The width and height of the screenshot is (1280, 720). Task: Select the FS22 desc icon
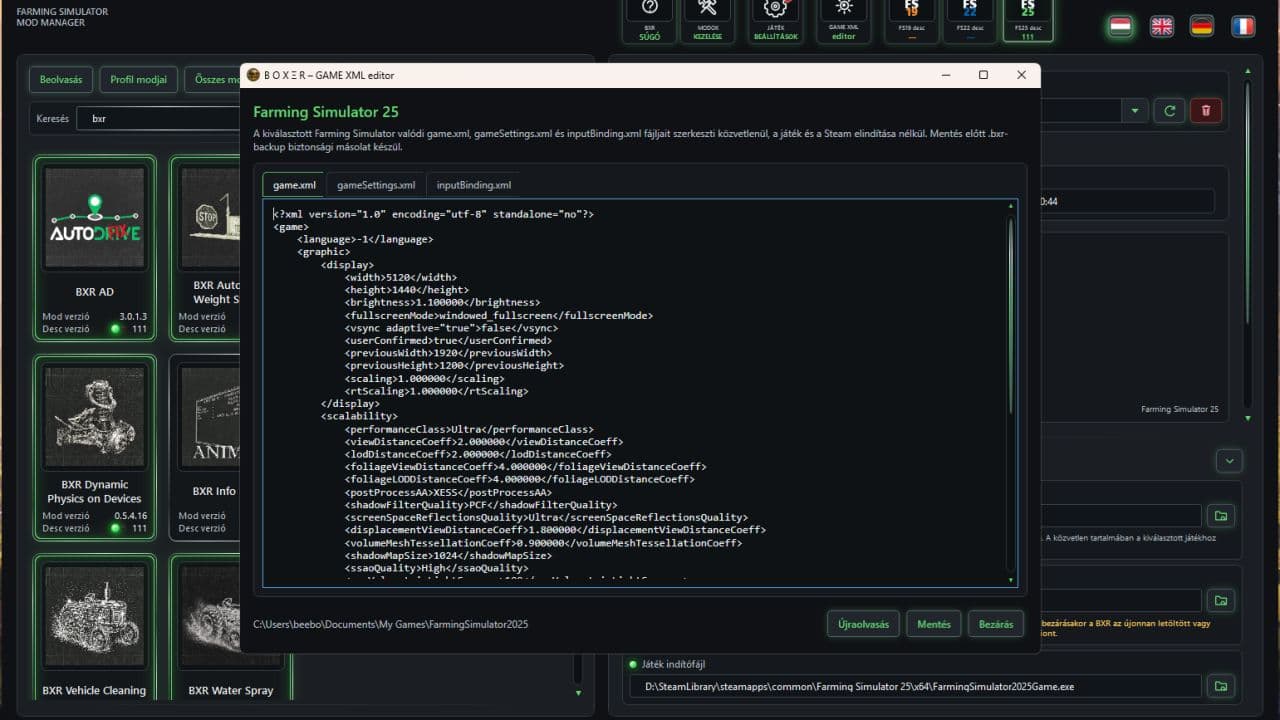(x=969, y=19)
